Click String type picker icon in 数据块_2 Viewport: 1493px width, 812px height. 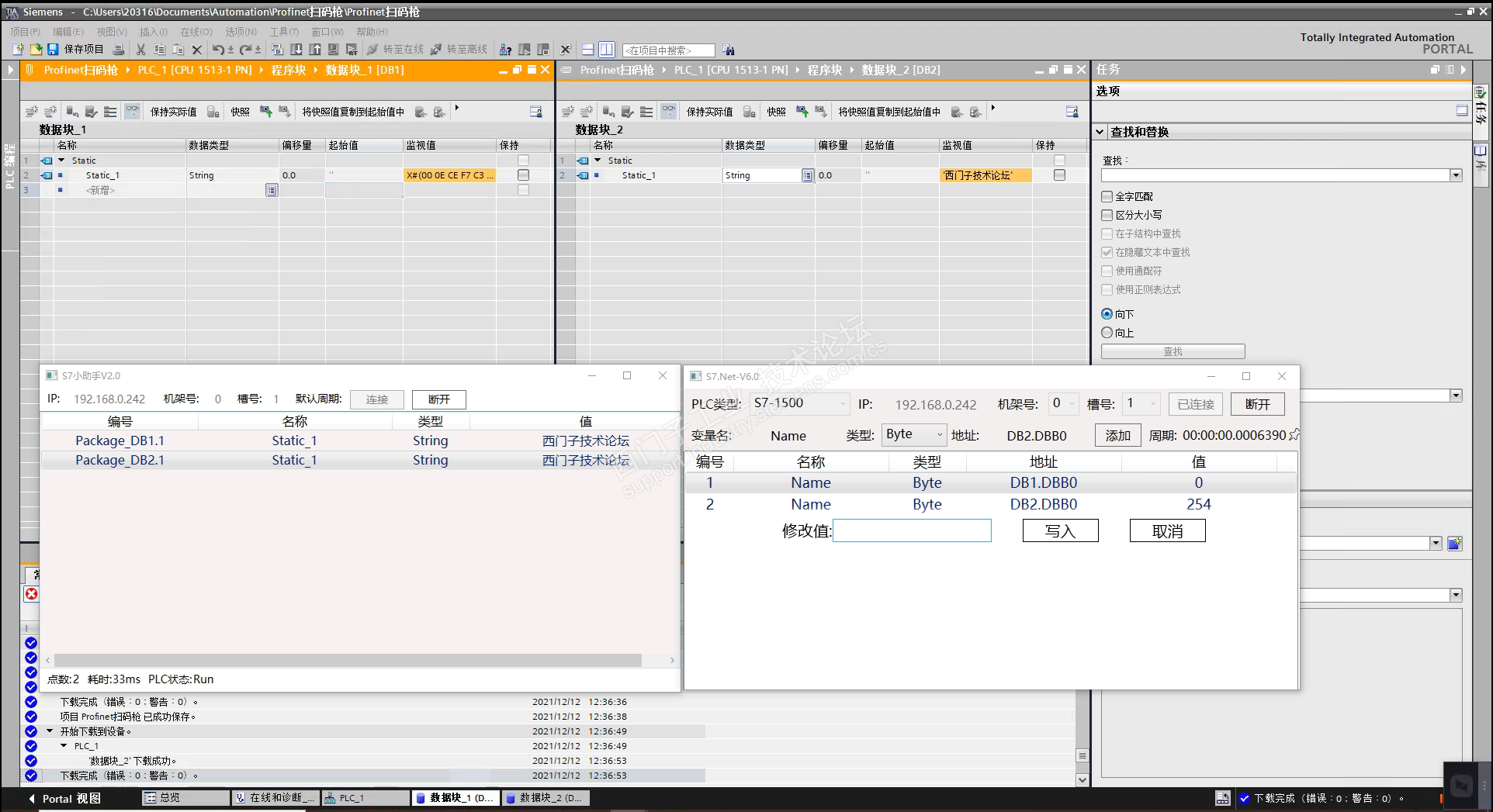[x=807, y=175]
